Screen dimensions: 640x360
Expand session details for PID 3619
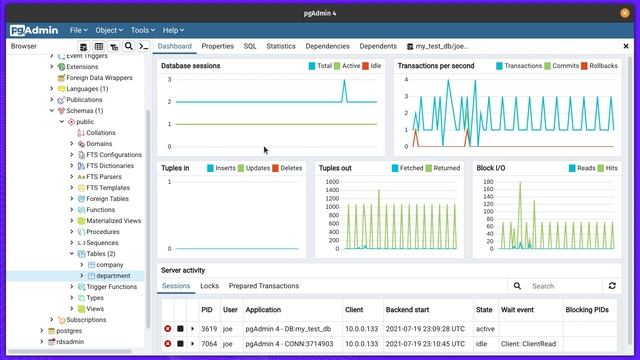tap(193, 329)
